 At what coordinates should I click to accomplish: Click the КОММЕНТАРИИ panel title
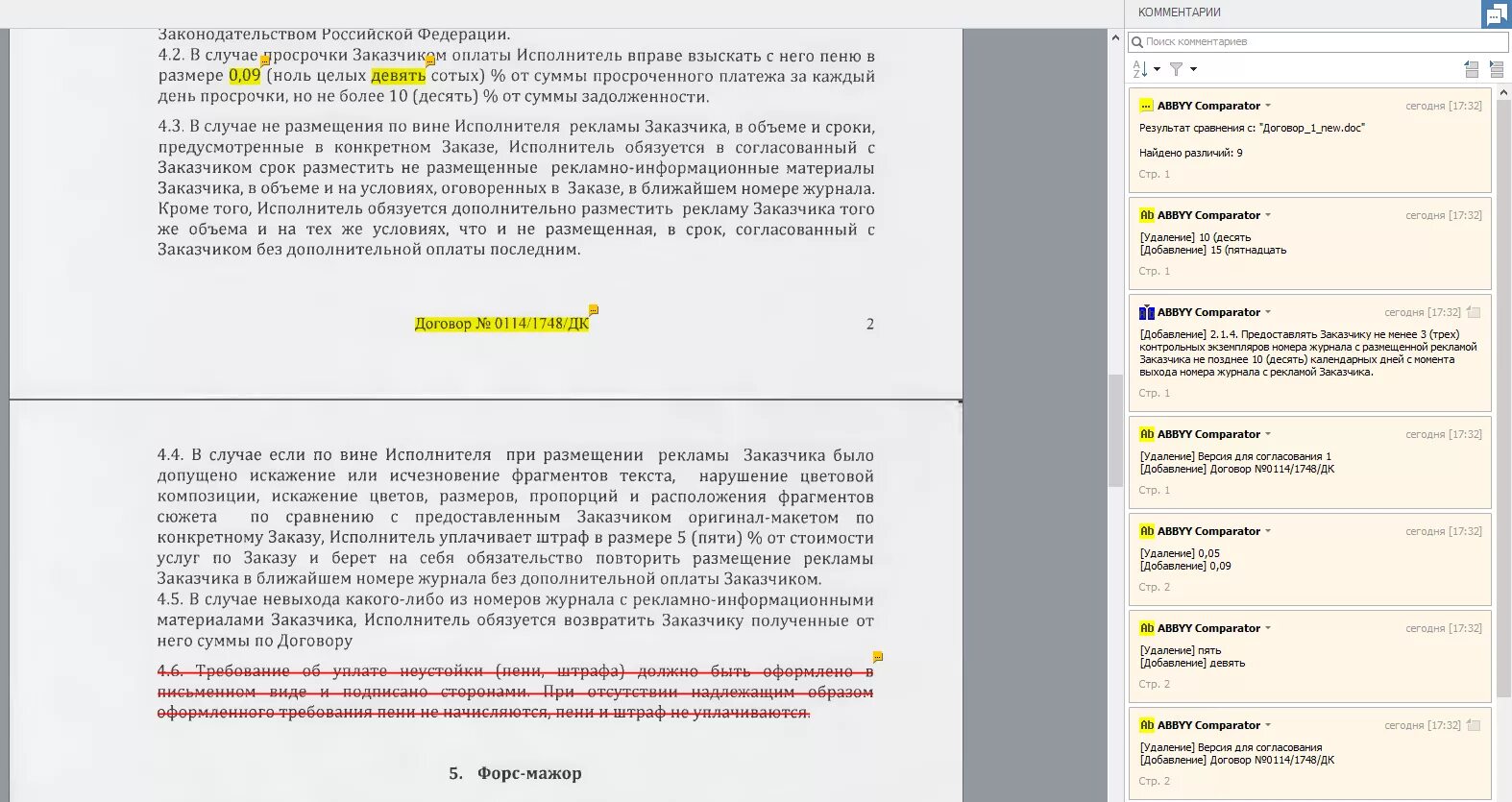(x=1180, y=12)
